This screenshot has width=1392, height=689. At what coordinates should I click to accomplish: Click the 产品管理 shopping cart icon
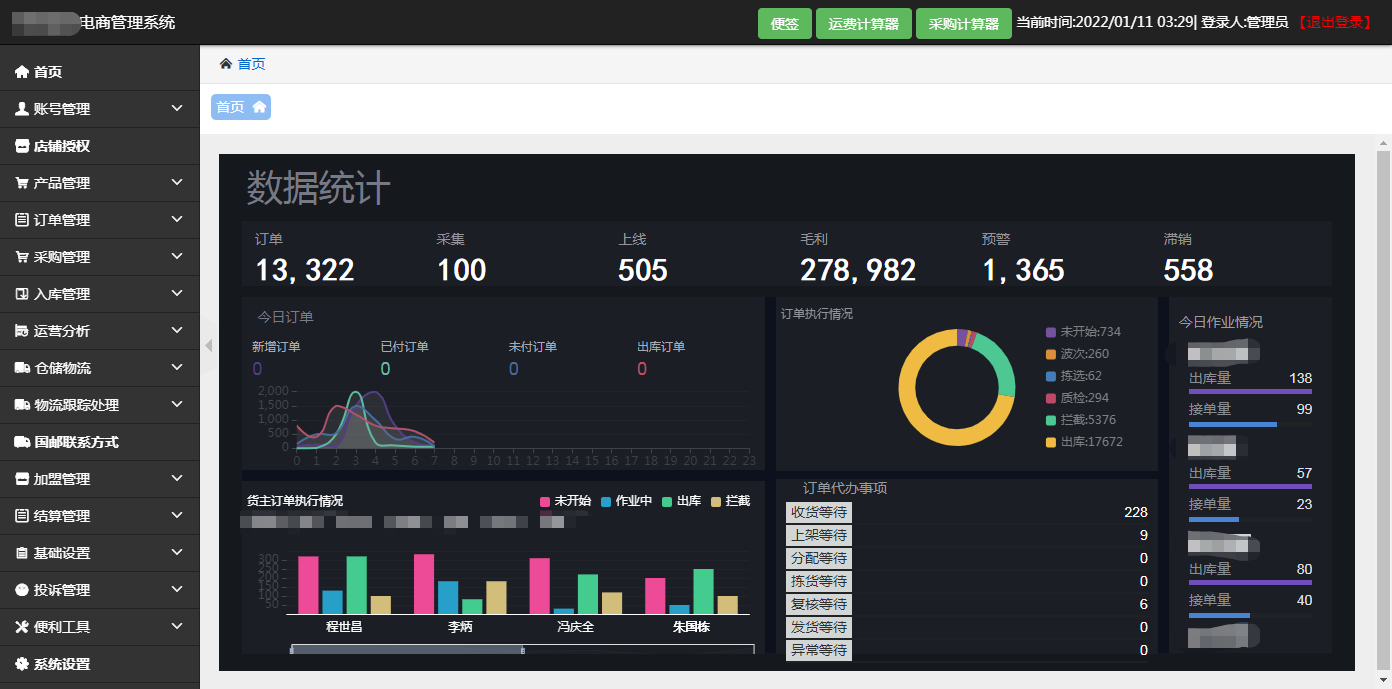tap(22, 183)
